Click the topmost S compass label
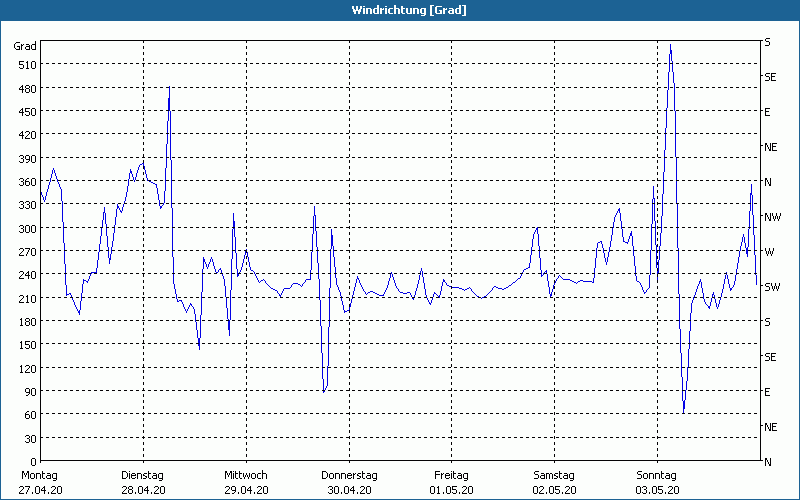The height and width of the screenshot is (500, 800). [x=767, y=42]
